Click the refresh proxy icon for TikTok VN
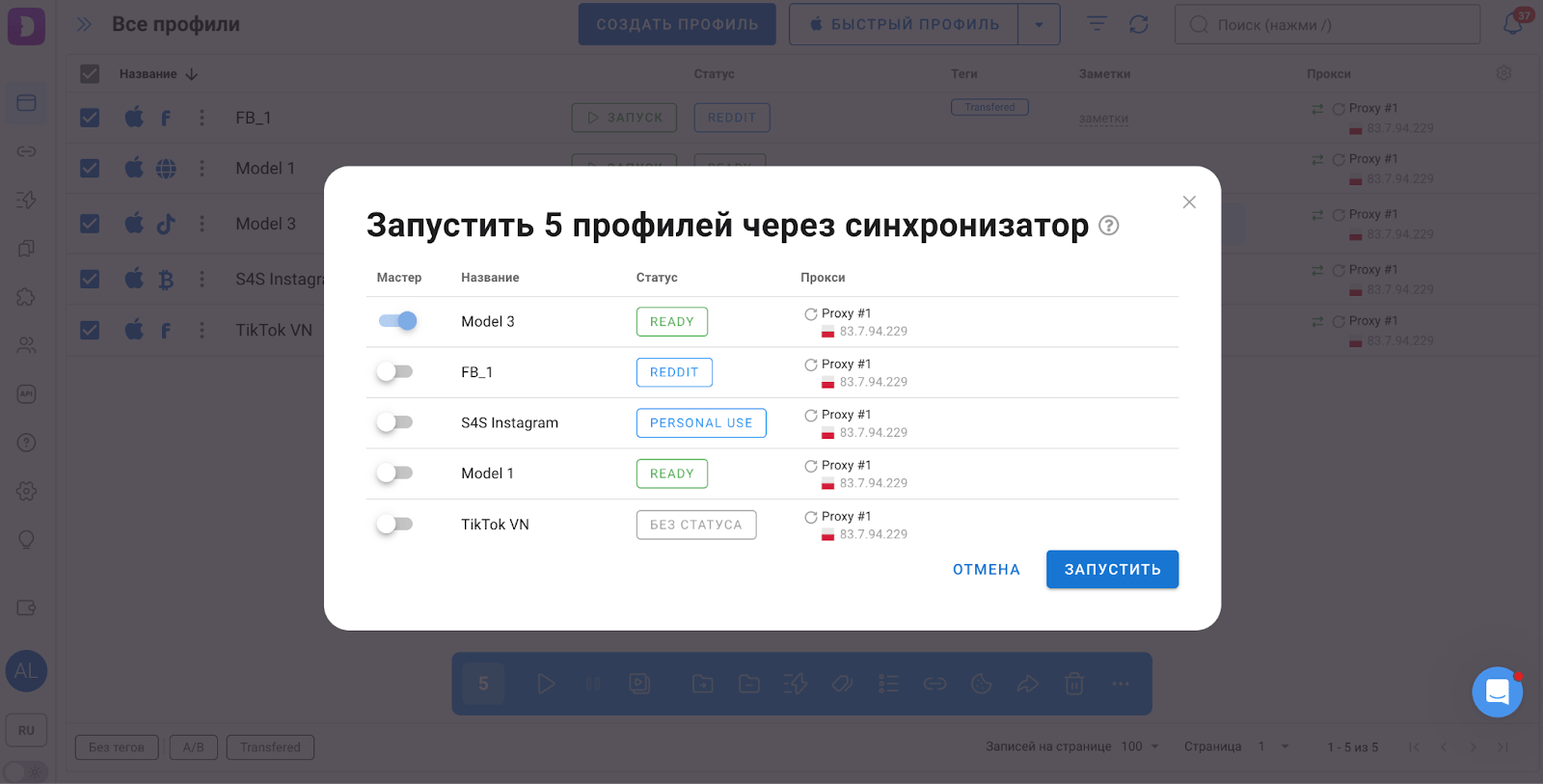1543x784 pixels. (x=811, y=518)
